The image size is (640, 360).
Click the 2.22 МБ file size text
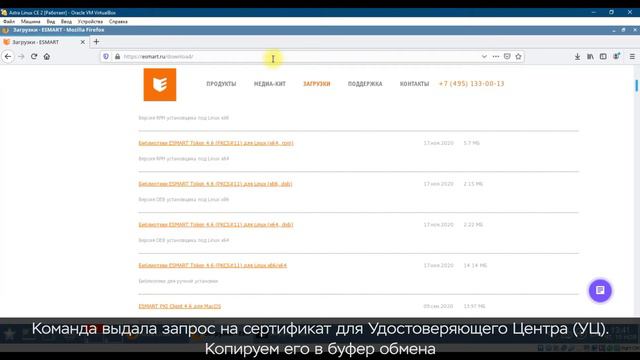tap(473, 225)
